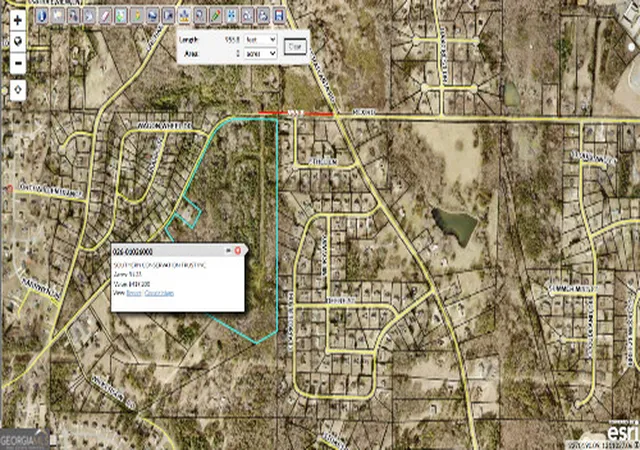Open the length units dropdown
640x450 pixels.
click(x=260, y=40)
